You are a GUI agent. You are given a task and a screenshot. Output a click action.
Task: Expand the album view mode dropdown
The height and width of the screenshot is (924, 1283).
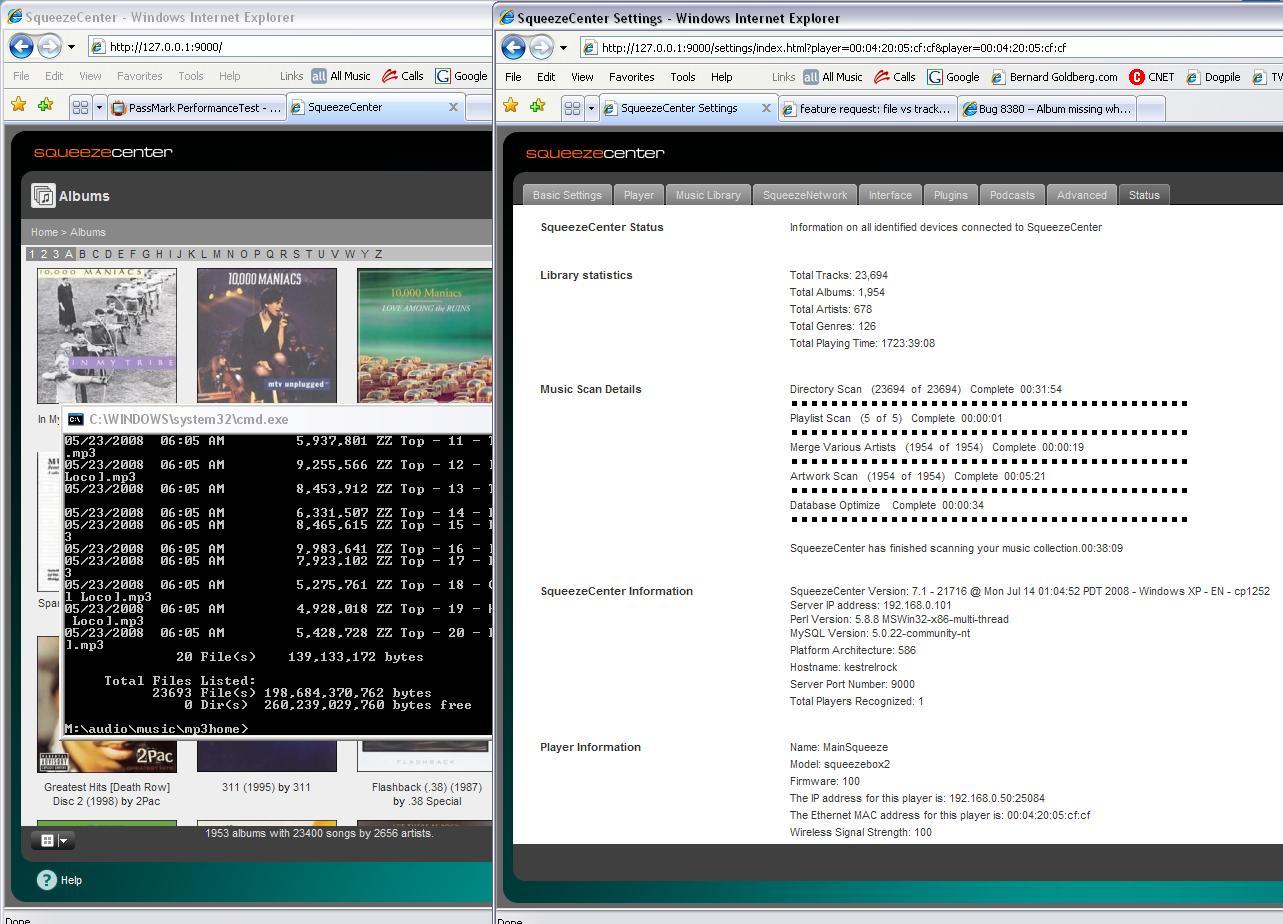(63, 841)
